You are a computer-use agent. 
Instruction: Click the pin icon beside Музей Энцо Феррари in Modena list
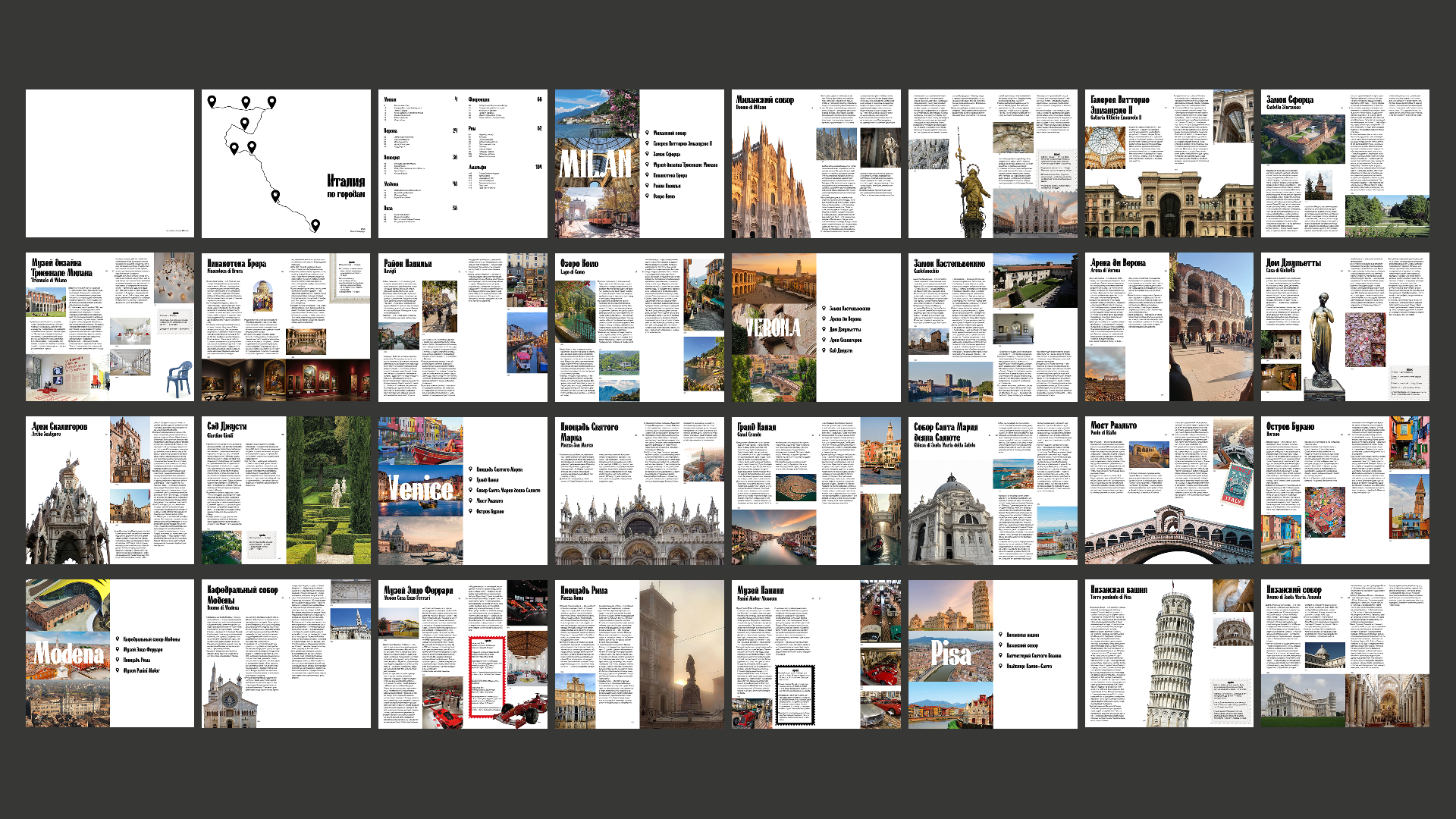click(x=118, y=650)
